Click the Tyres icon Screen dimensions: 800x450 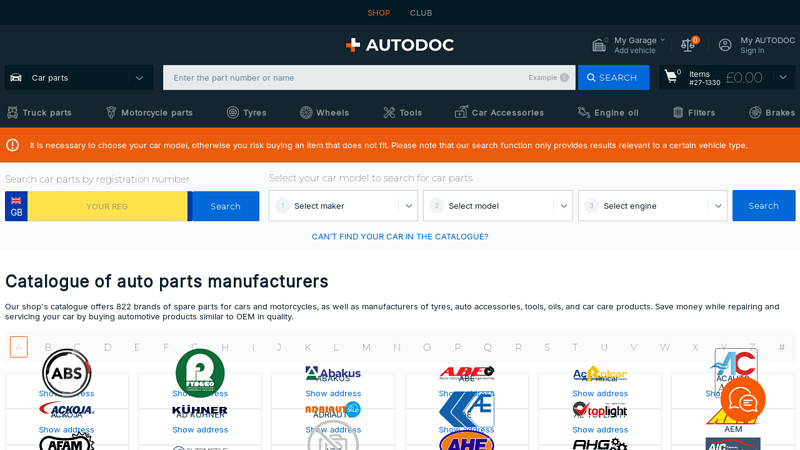pos(233,112)
